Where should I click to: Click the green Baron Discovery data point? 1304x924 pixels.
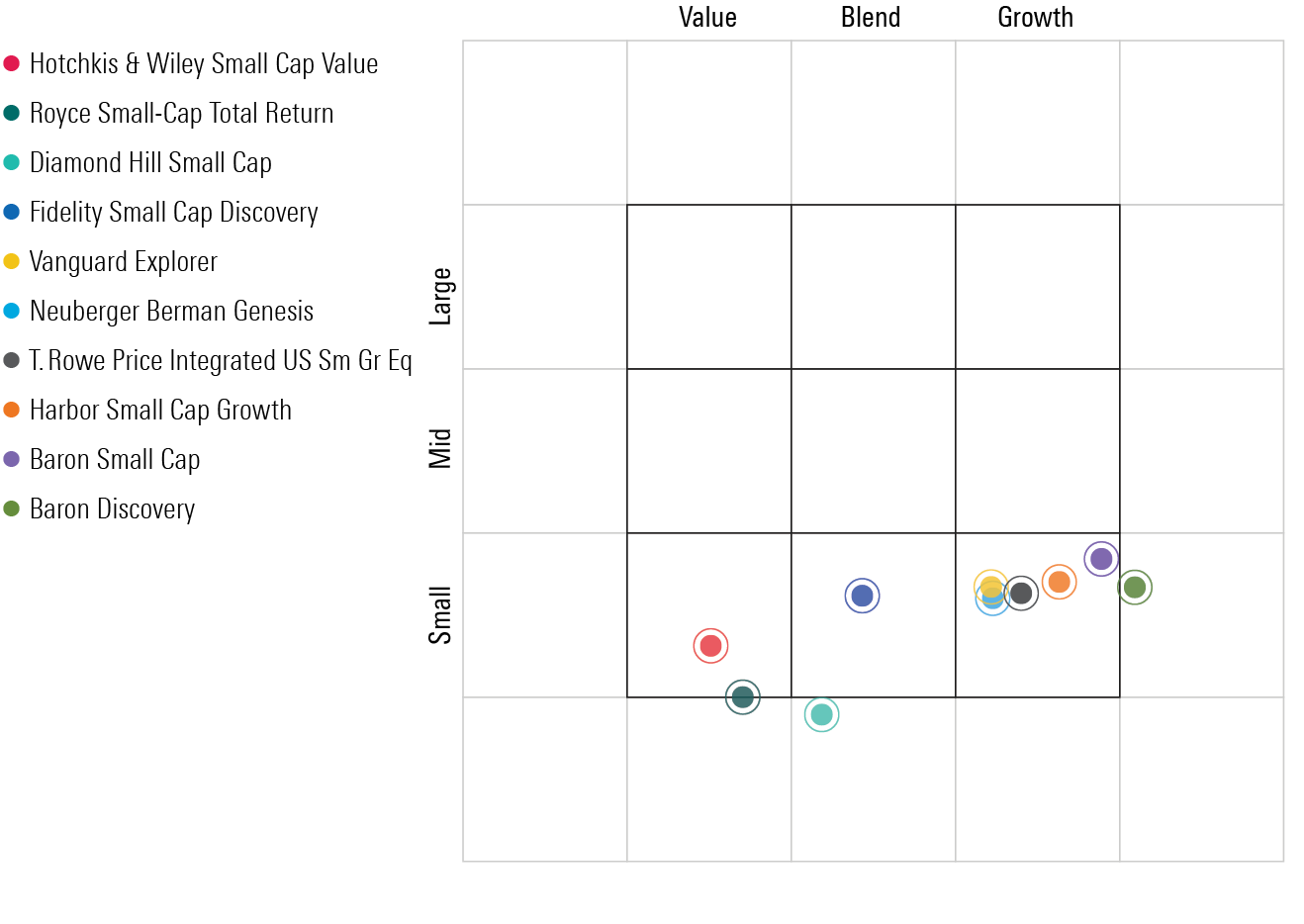pyautogui.click(x=1135, y=588)
